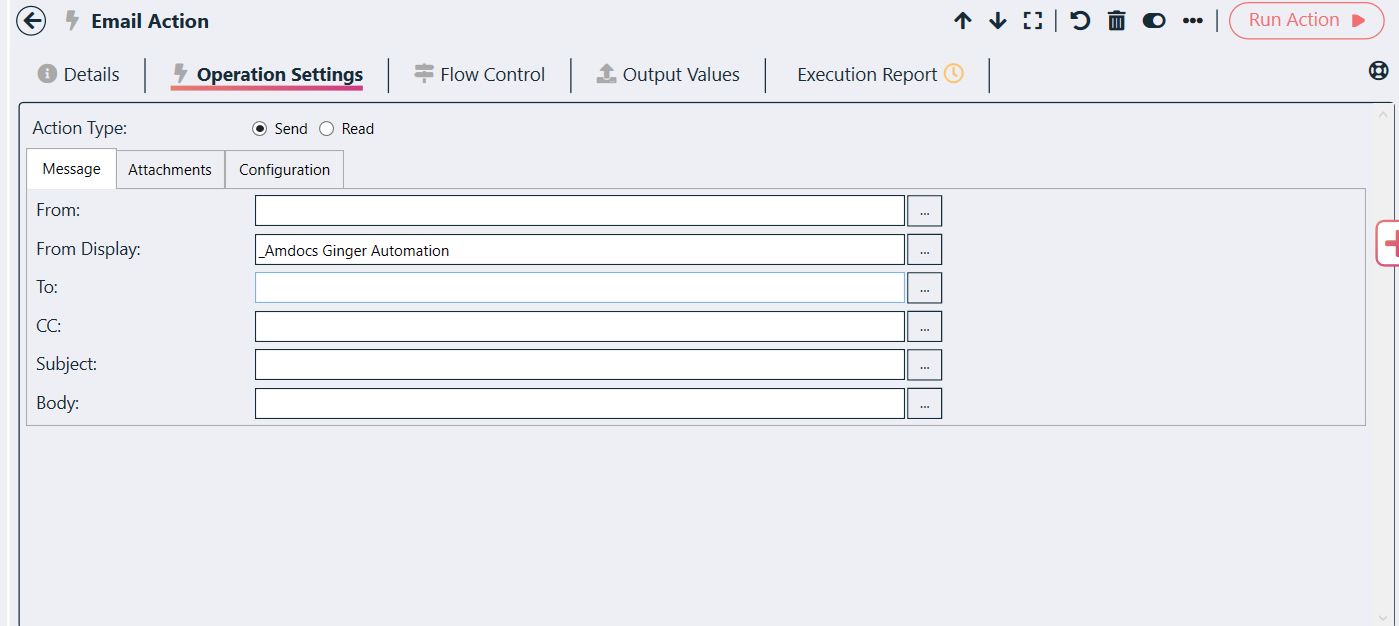Viewport: 1399px width, 626px height.
Task: Select the Send radio button
Action: click(x=260, y=129)
